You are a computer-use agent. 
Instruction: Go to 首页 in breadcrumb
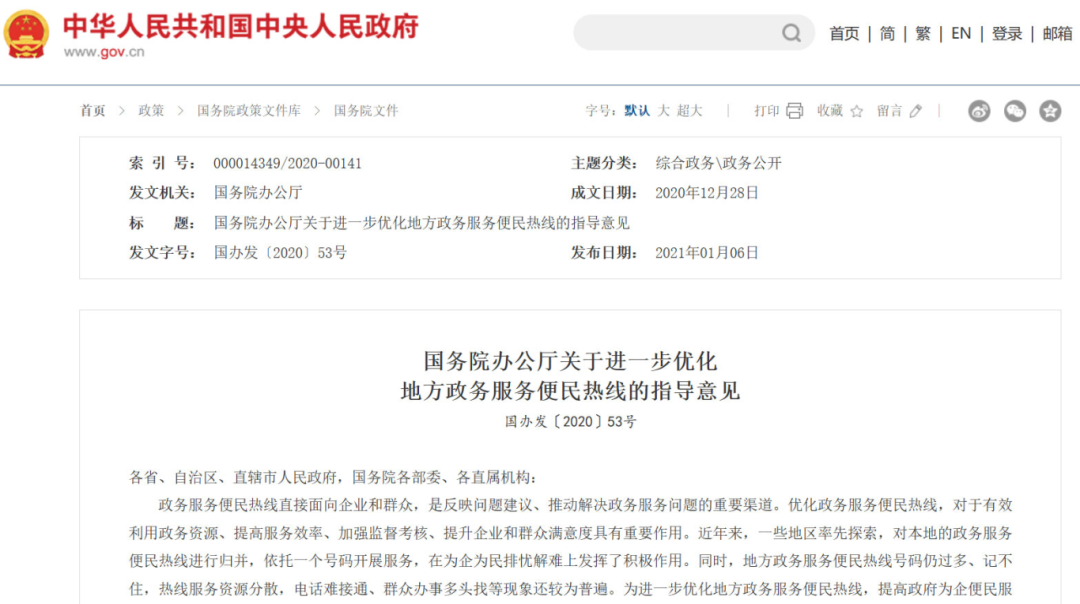(93, 111)
